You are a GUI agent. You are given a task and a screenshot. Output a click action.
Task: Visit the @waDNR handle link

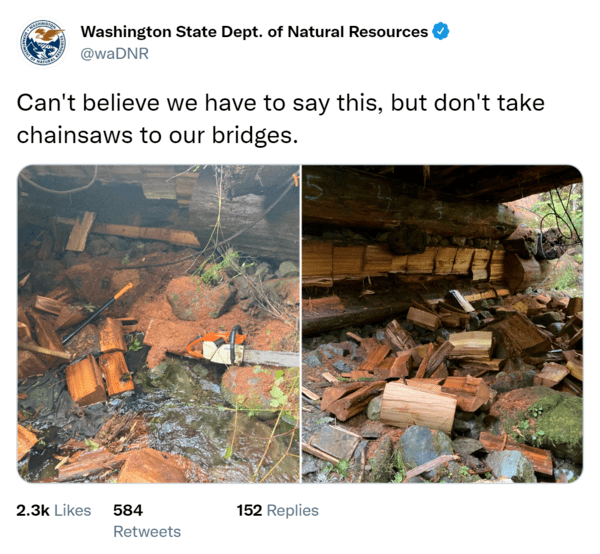point(114,54)
